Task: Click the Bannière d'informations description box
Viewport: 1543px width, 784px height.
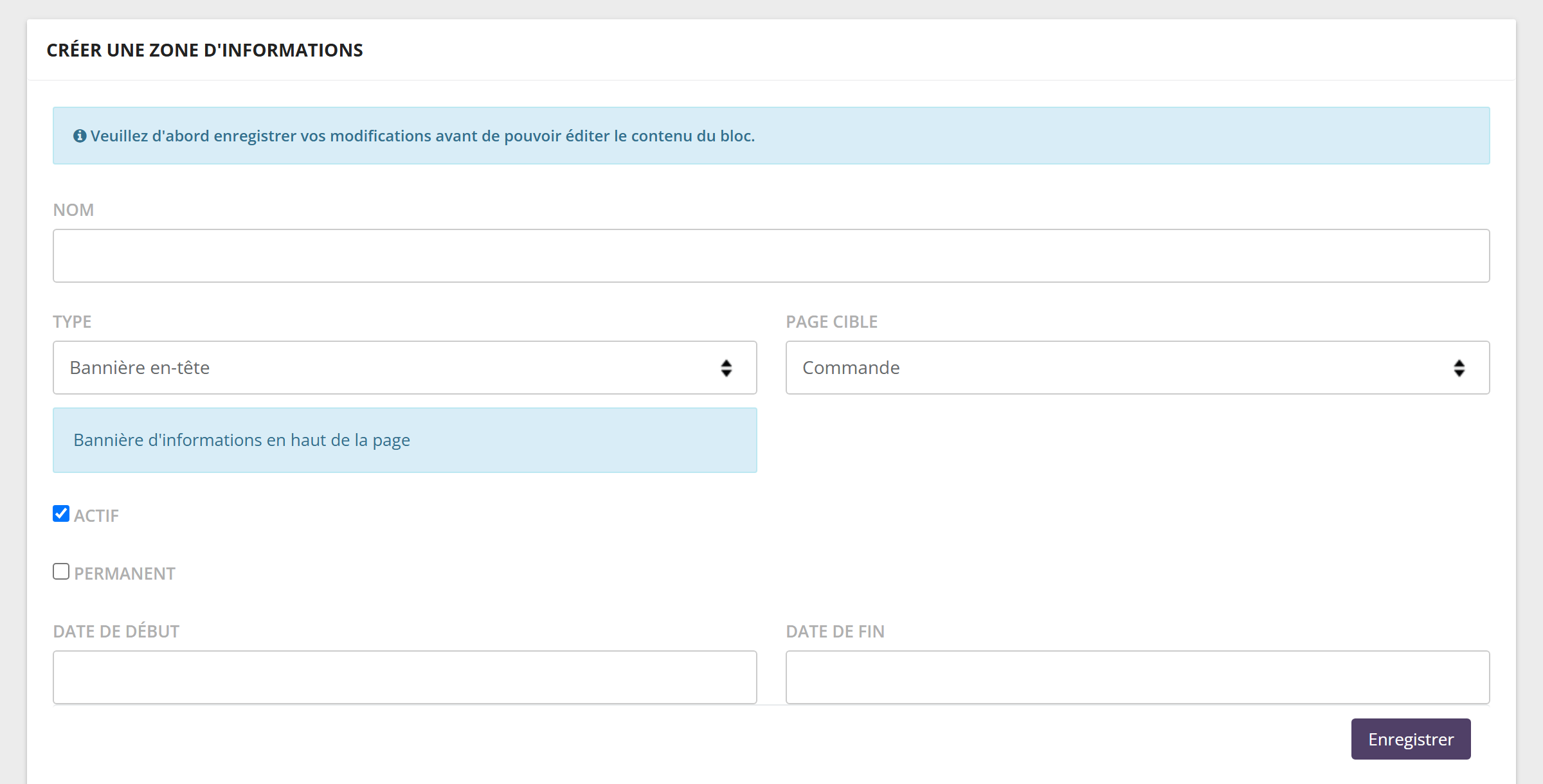Action: click(x=405, y=440)
